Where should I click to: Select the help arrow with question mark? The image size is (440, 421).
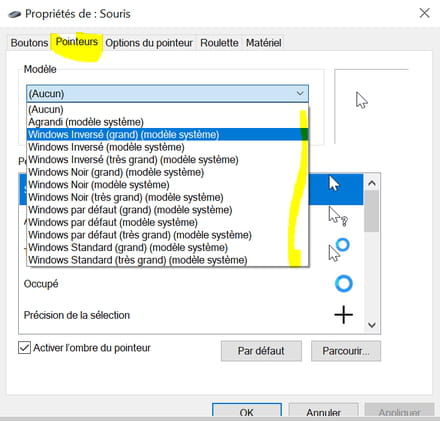pyautogui.click(x=338, y=216)
